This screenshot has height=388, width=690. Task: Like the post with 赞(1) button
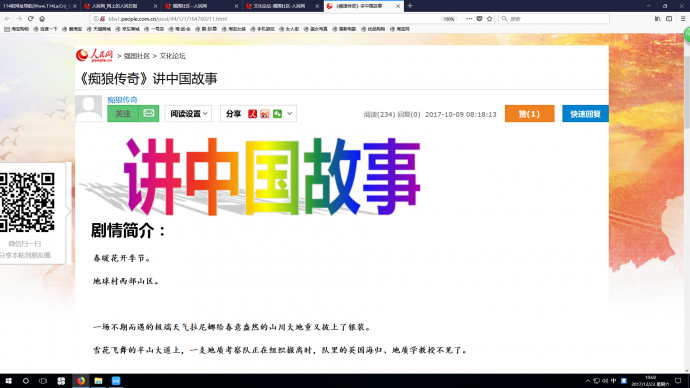(x=529, y=113)
